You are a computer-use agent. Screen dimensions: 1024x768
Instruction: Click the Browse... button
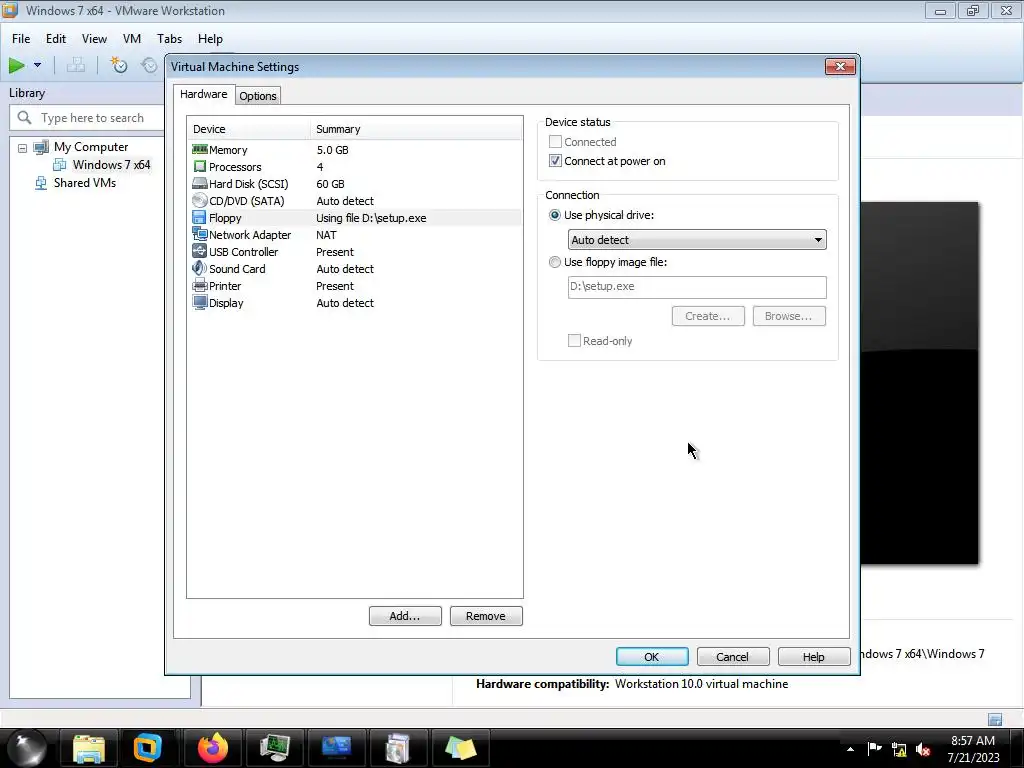click(789, 316)
